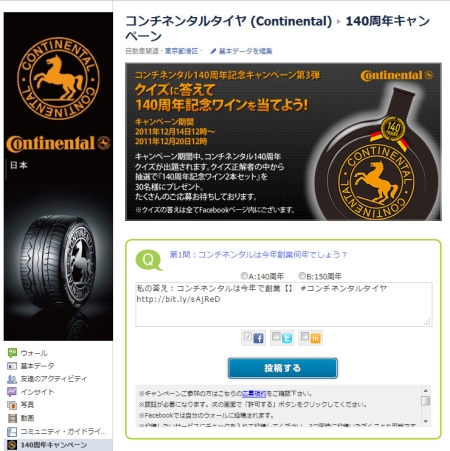Click scrollbar up arrow in notes box
This screenshot has height=451, width=450.
coord(426,390)
